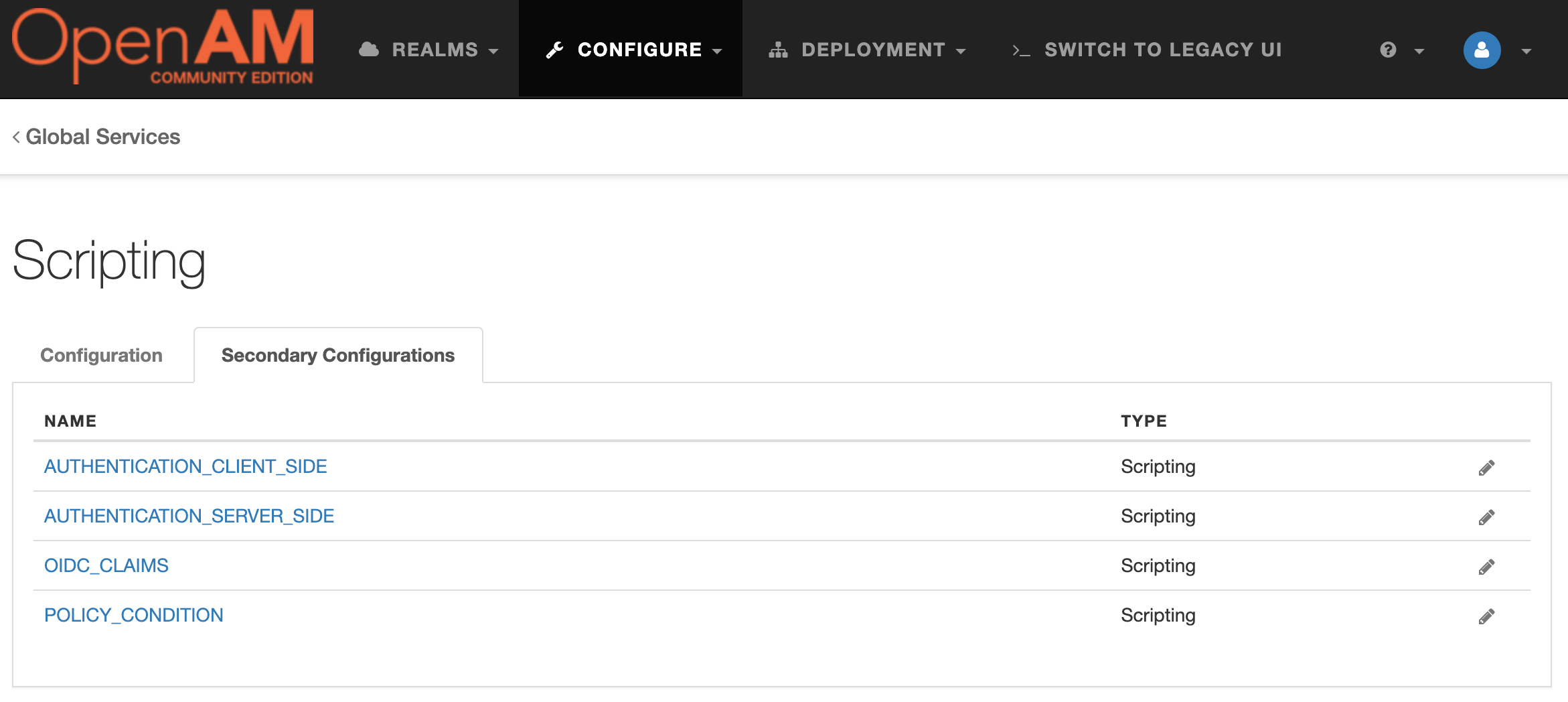Expand the caret beside user avatar
The image size is (1568, 702).
[1526, 51]
